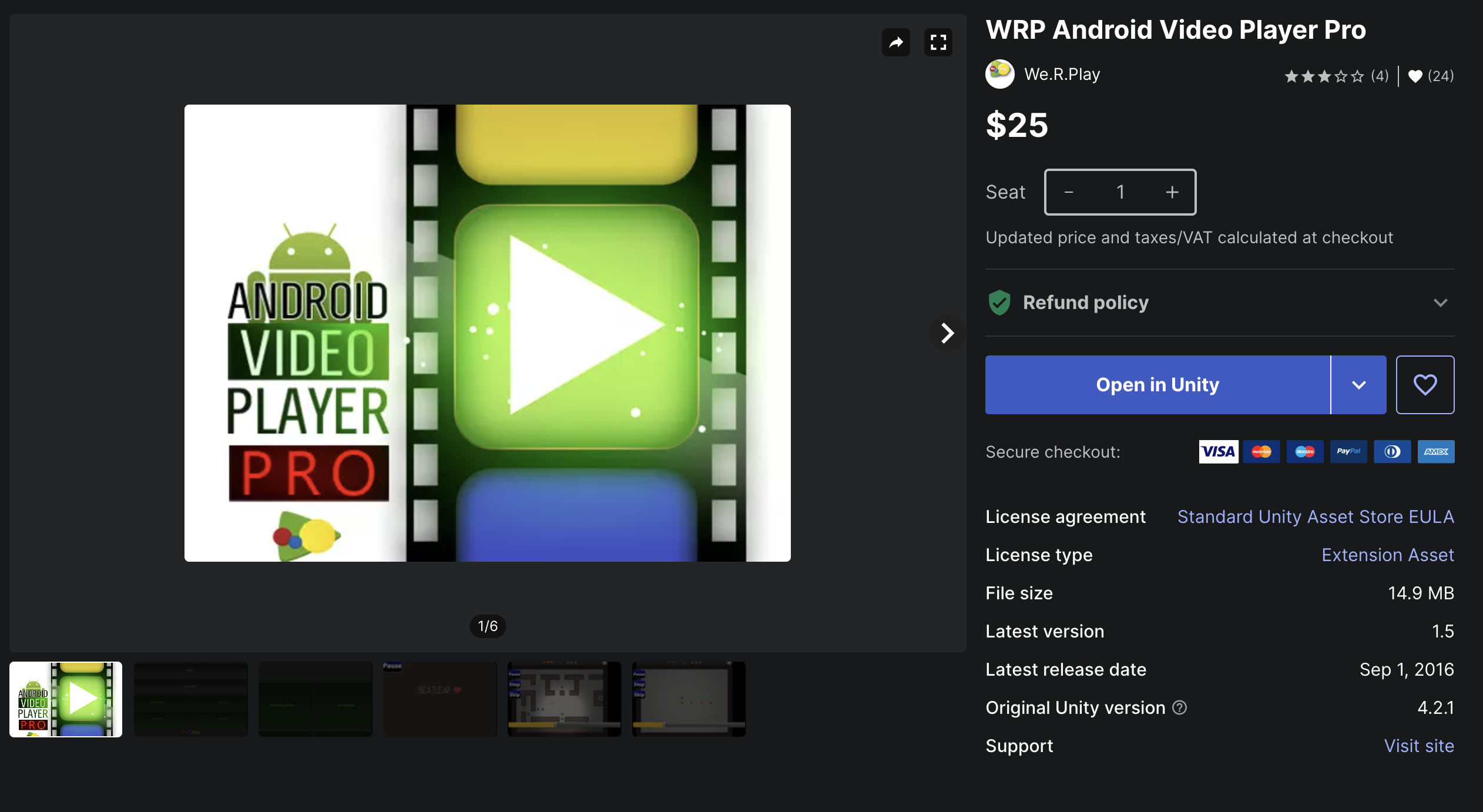Select the second gallery thumbnail
This screenshot has width=1483, height=812.
pos(191,699)
